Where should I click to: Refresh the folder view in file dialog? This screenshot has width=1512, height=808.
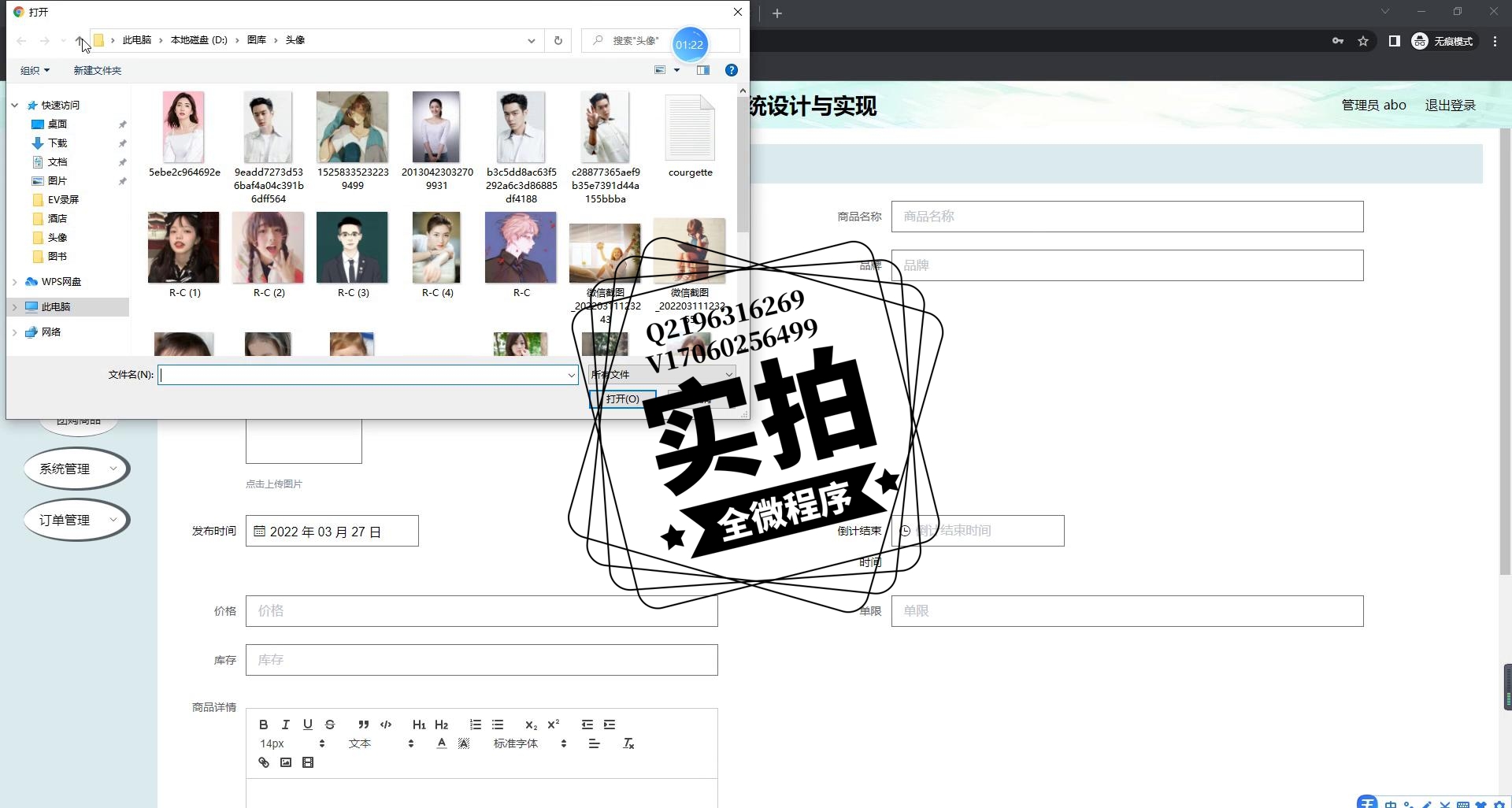[558, 40]
